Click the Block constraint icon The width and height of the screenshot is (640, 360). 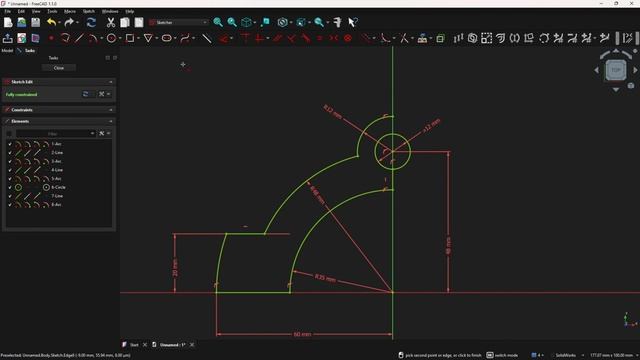point(348,38)
